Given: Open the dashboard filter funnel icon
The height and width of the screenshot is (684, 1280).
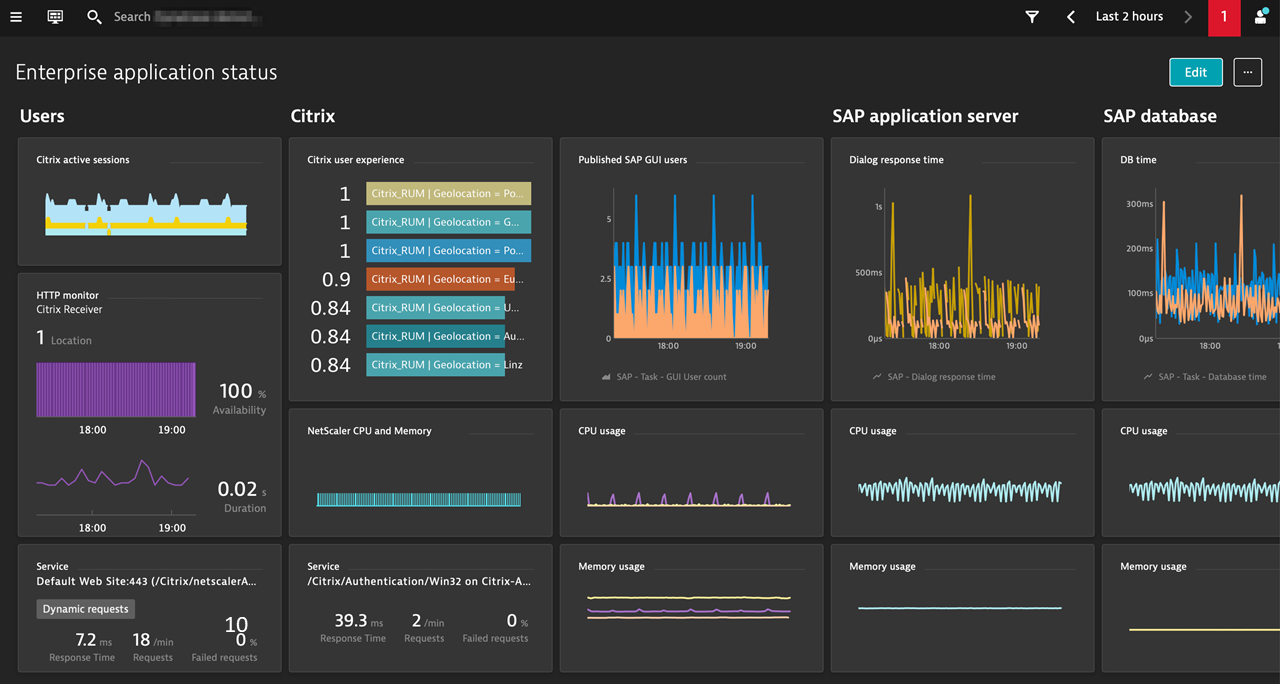Looking at the screenshot, I should (x=1032, y=17).
